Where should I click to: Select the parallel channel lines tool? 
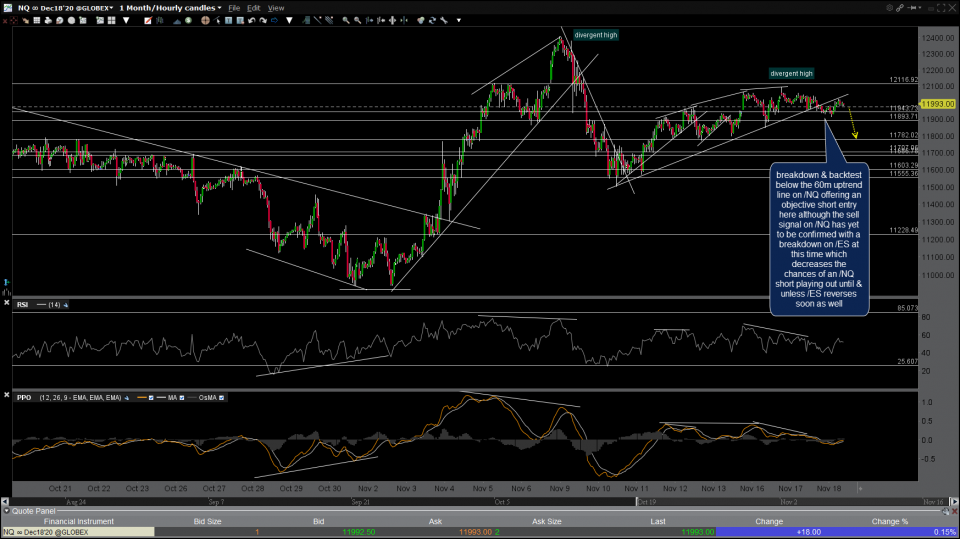tap(329, 20)
